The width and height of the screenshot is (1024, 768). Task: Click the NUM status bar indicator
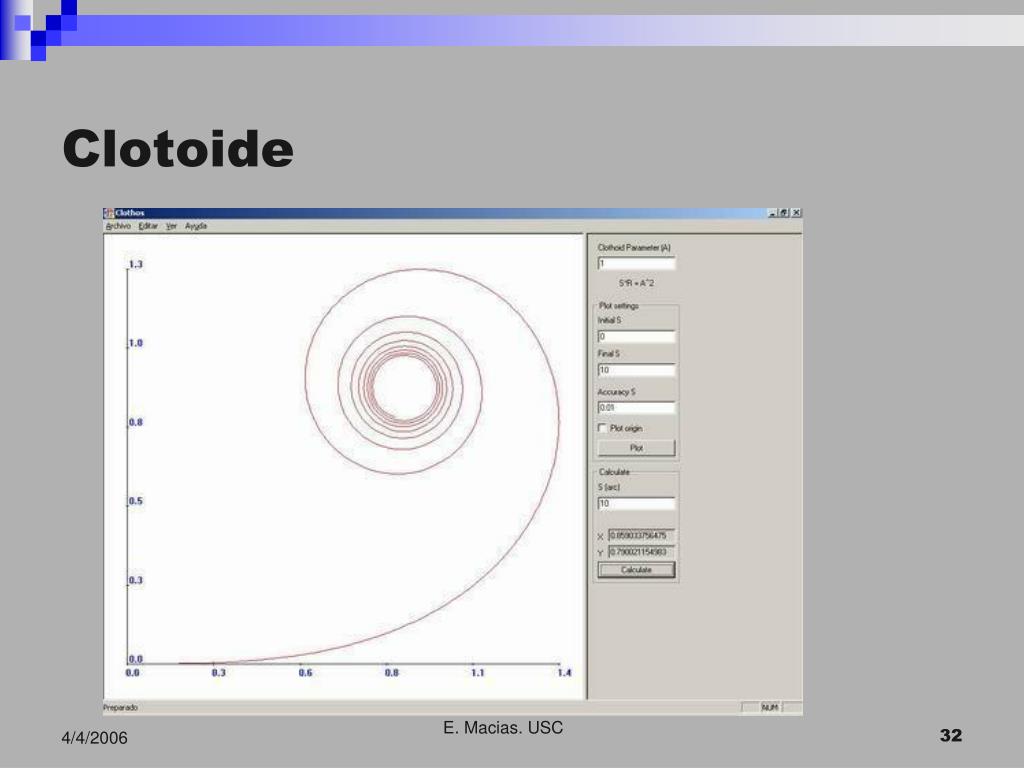coord(770,707)
